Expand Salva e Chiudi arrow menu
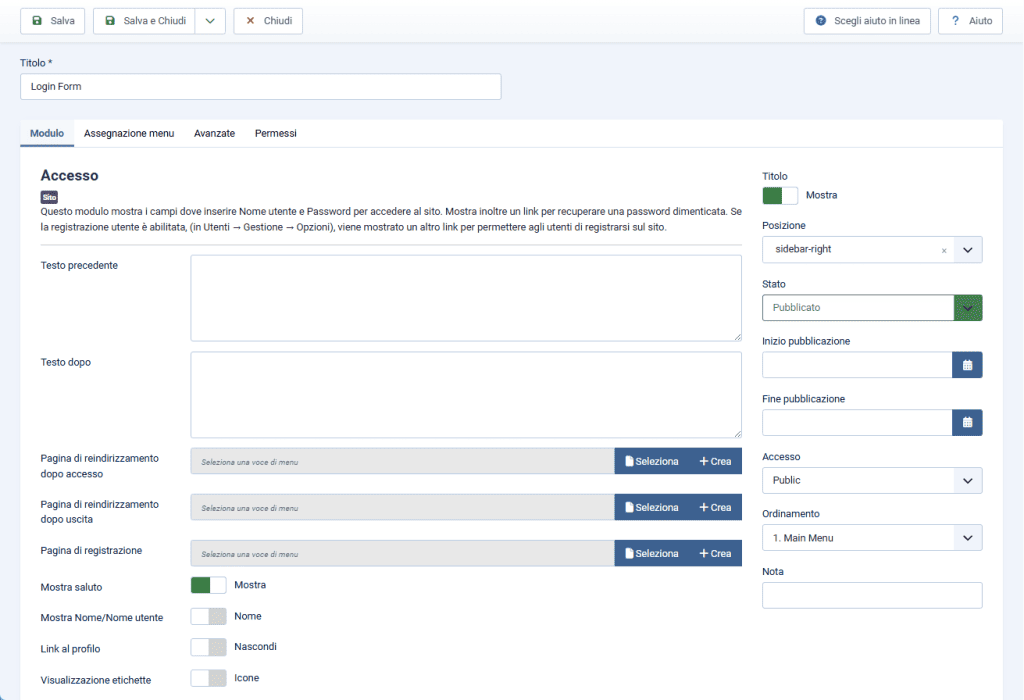This screenshot has height=700, width=1024. 210,20
